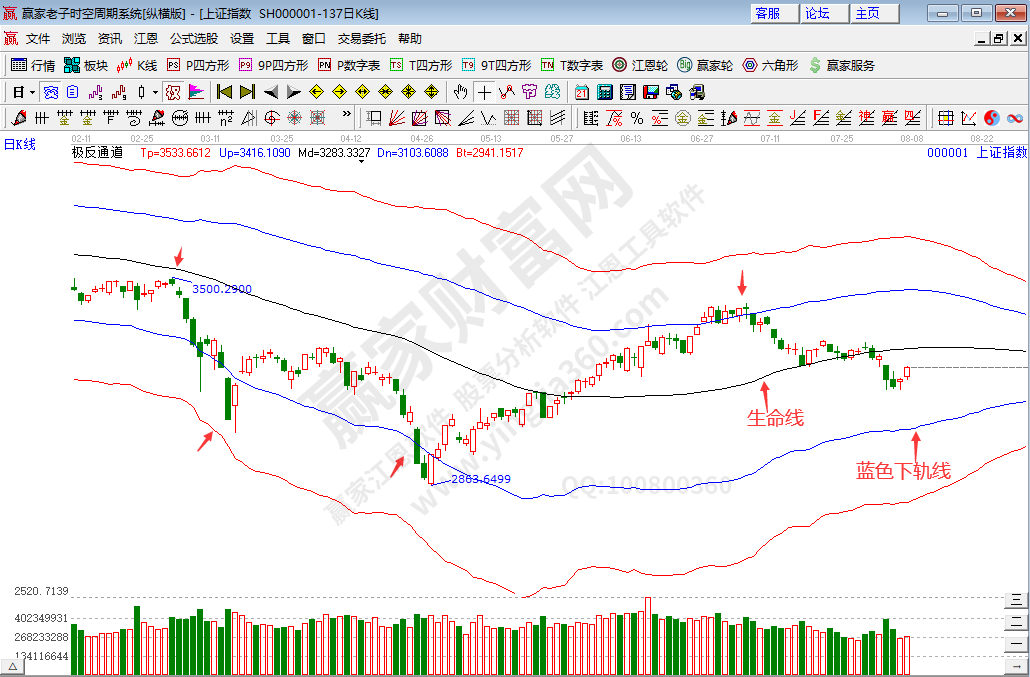Open the calculator tool icon
The width and height of the screenshot is (1030, 677).
point(605,92)
